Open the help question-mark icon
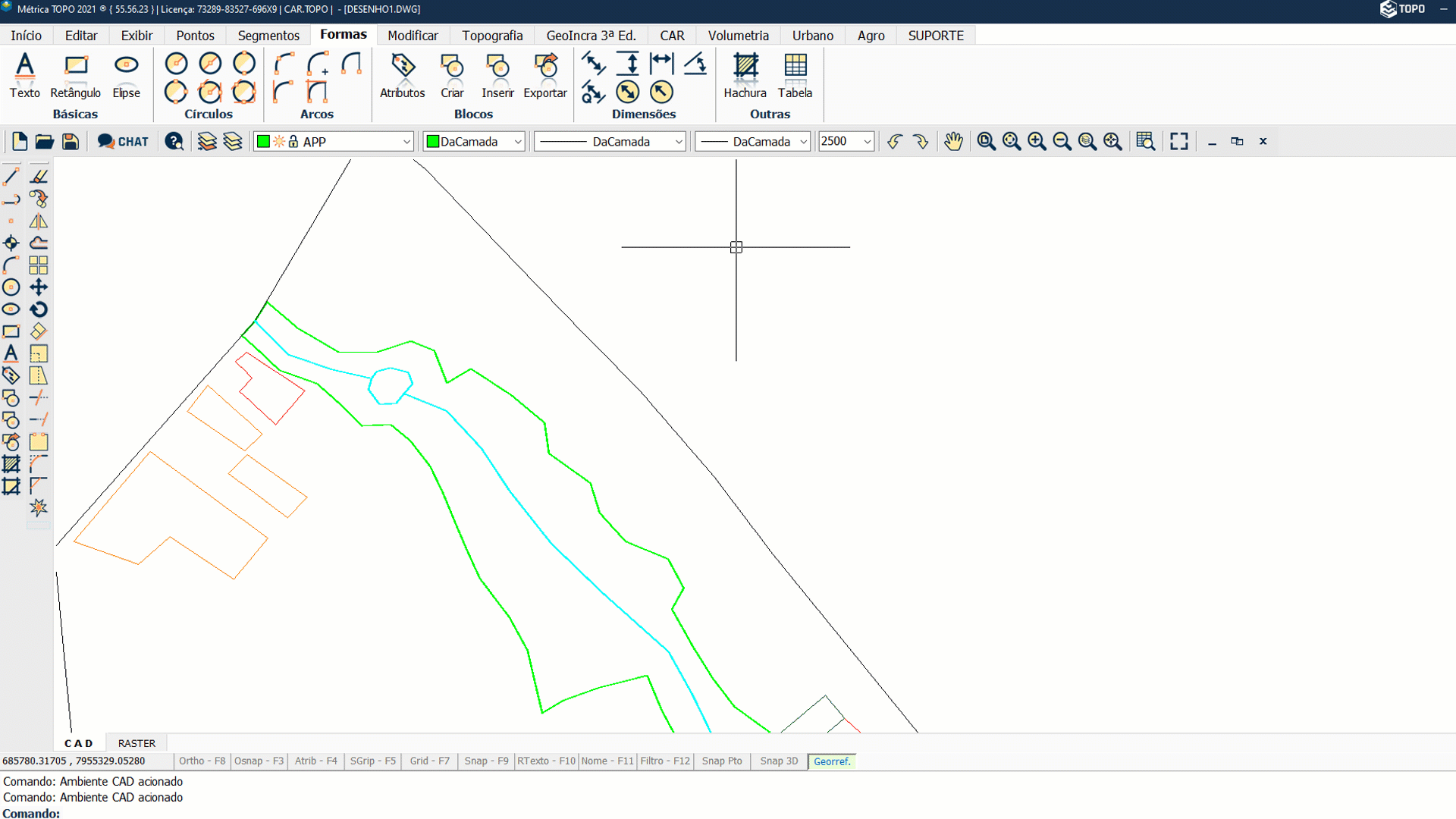The height and width of the screenshot is (819, 1456). pyautogui.click(x=174, y=141)
